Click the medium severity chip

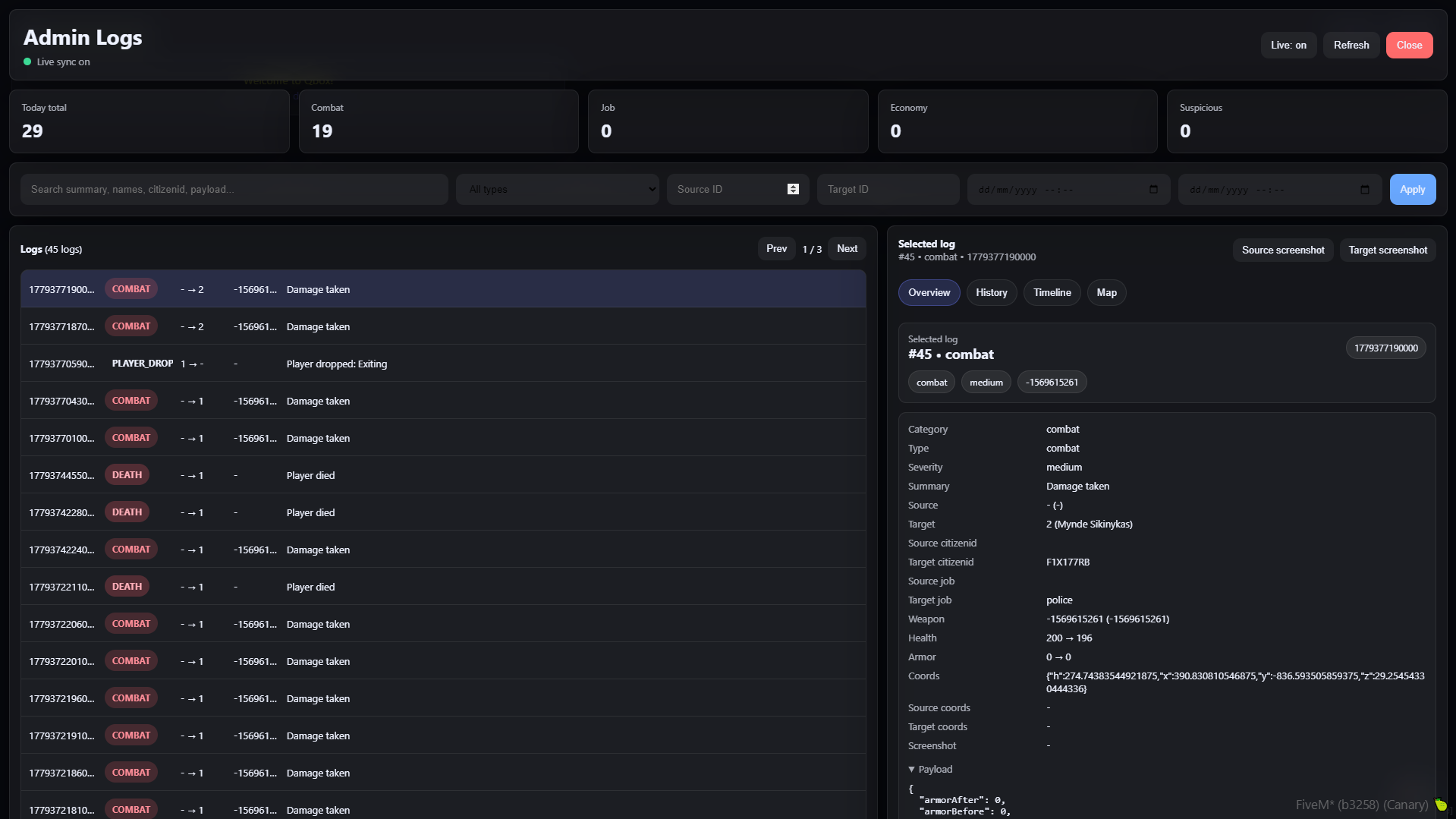pos(986,382)
